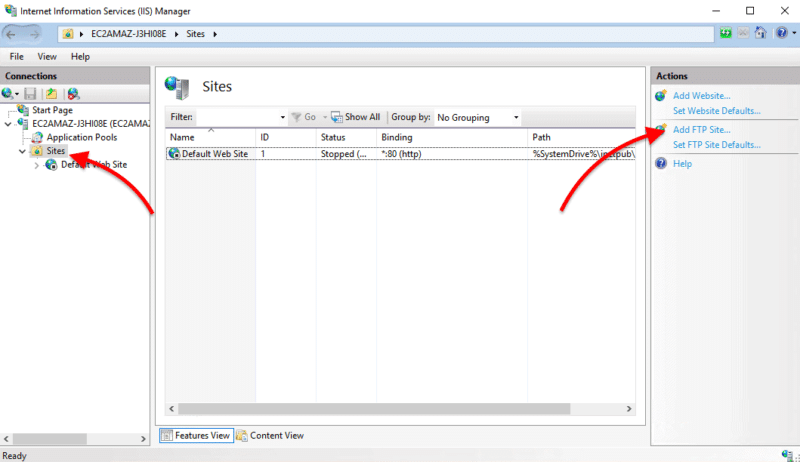
Task: Click the Delete connection icon
Action: [74, 94]
